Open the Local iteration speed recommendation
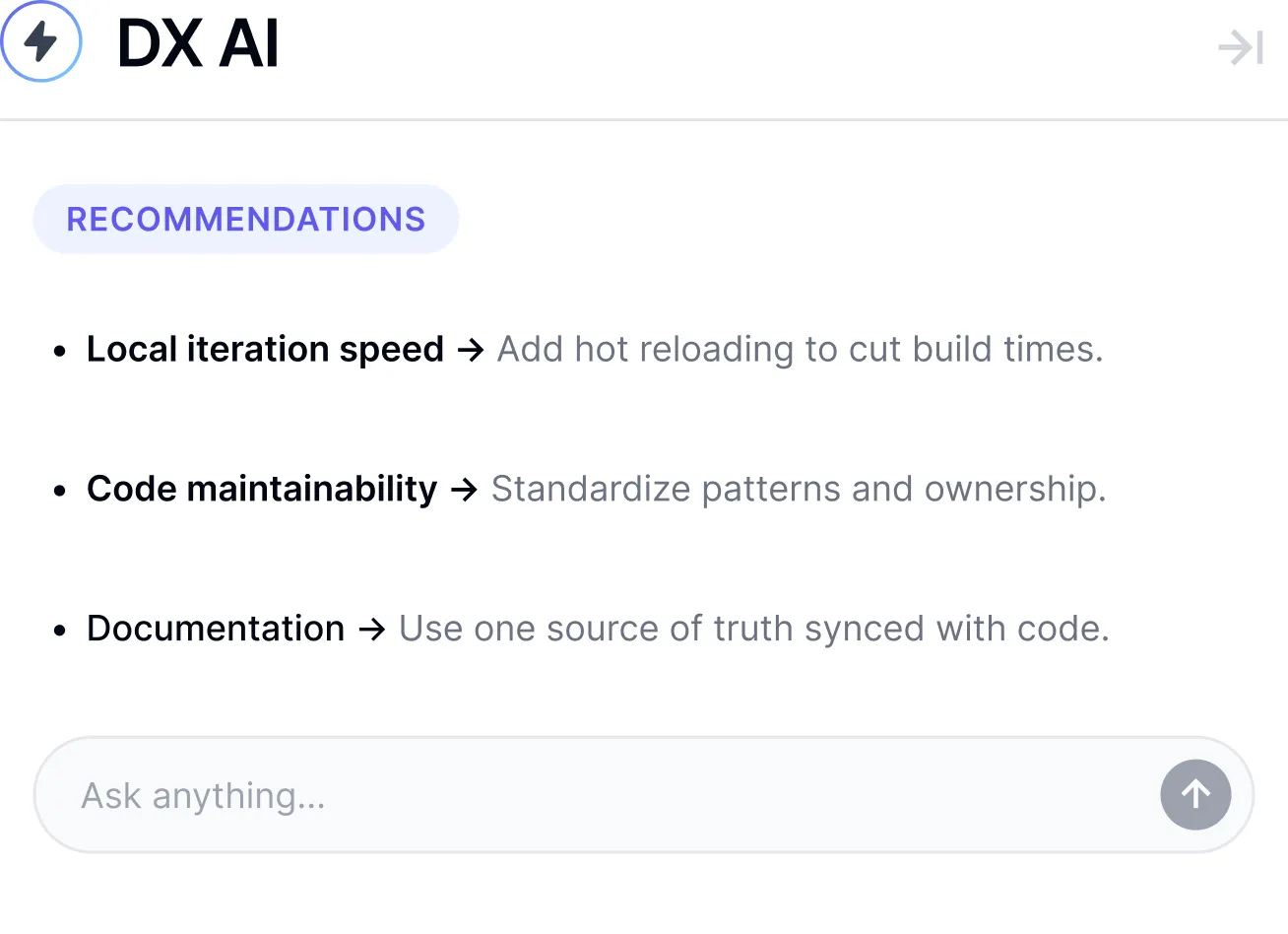1288x934 pixels. pyautogui.click(x=265, y=350)
